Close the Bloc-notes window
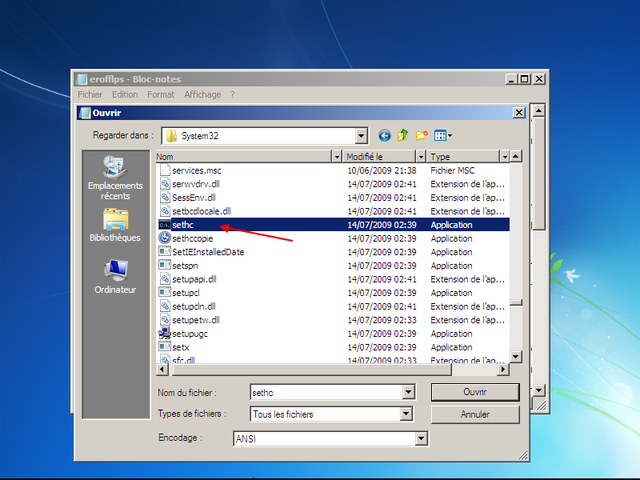The width and height of the screenshot is (640, 480). pos(539,79)
